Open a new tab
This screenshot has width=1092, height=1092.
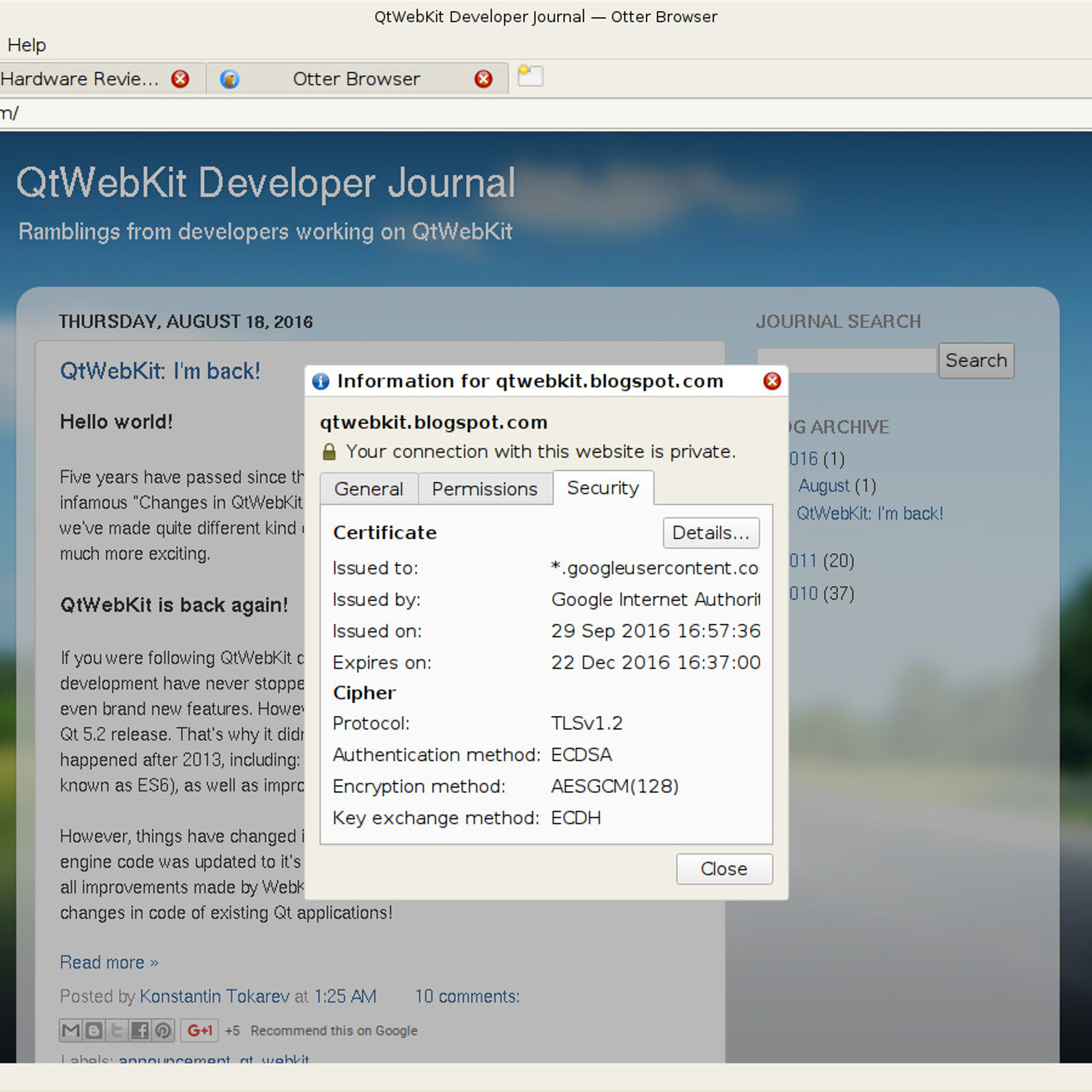click(x=530, y=76)
